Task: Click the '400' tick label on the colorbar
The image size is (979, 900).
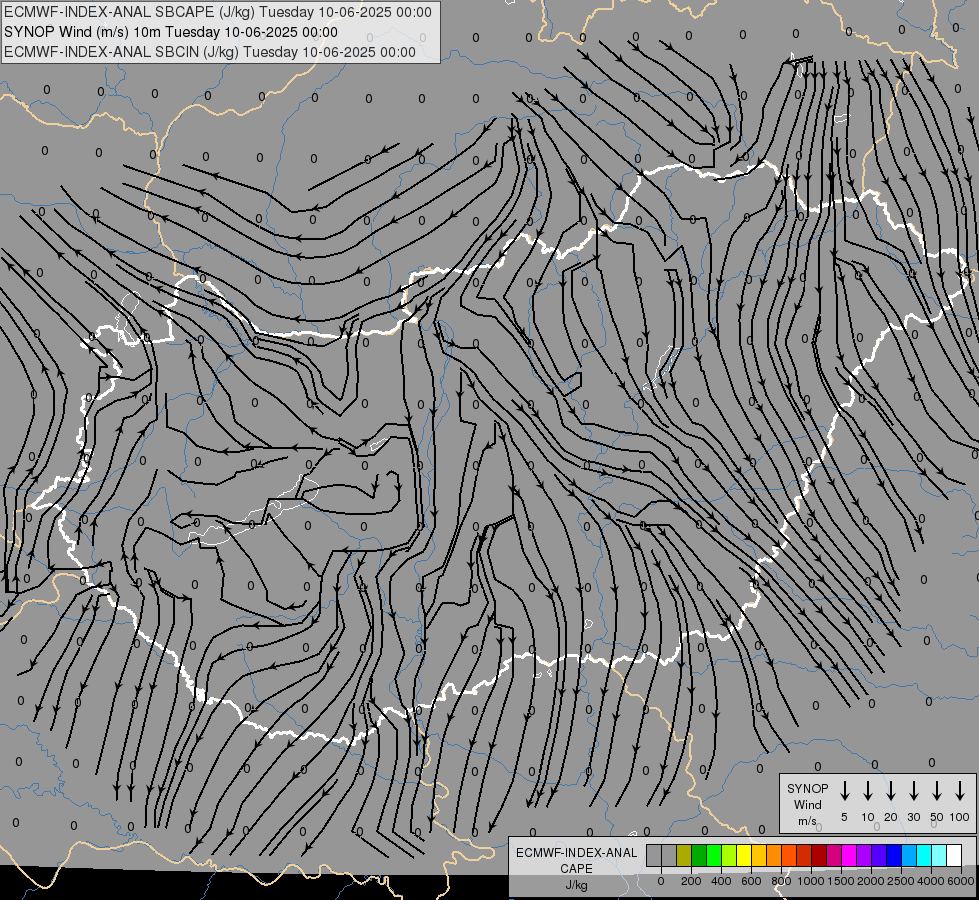Action: (x=721, y=881)
